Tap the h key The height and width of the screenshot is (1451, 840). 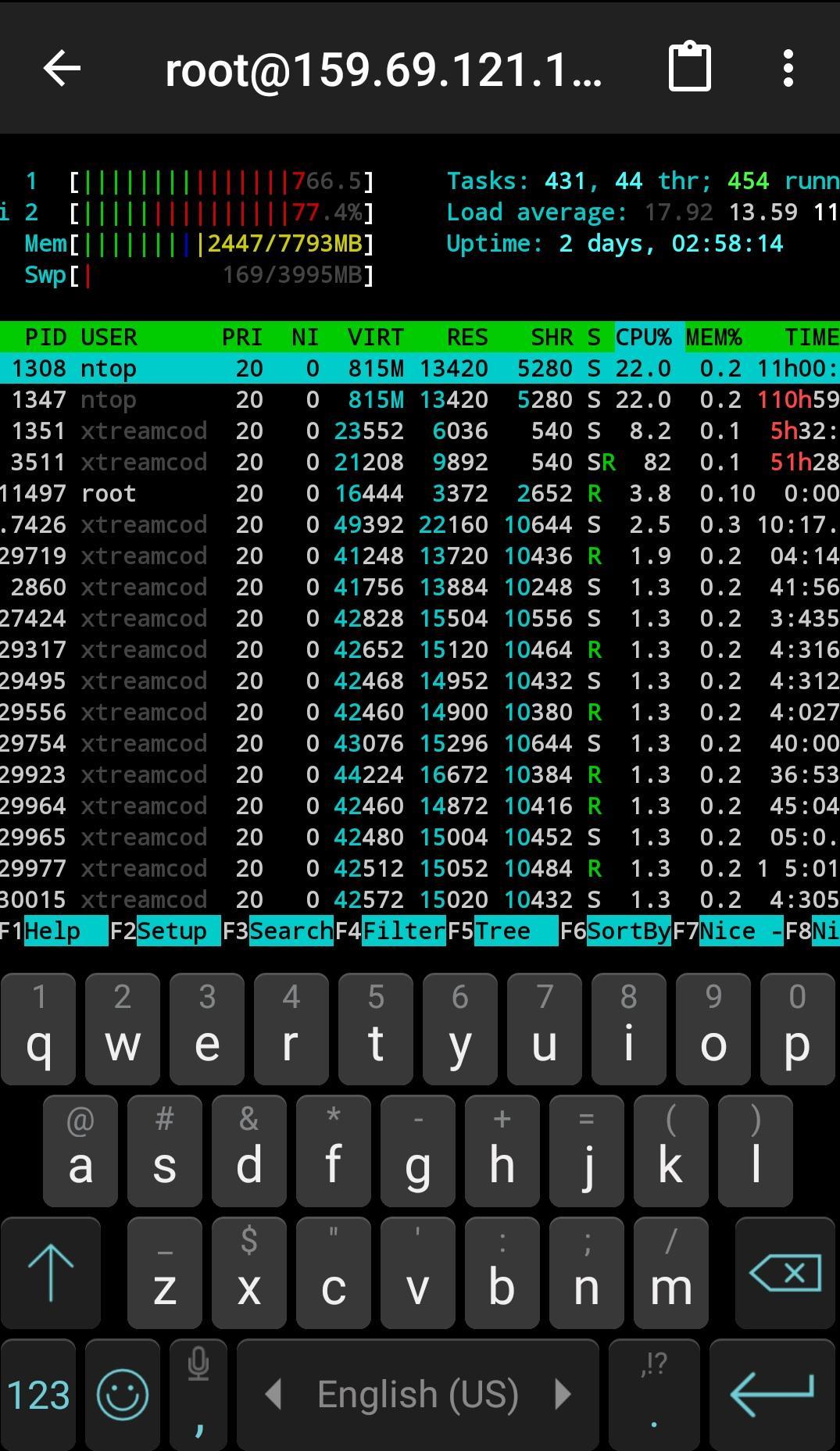click(502, 1151)
